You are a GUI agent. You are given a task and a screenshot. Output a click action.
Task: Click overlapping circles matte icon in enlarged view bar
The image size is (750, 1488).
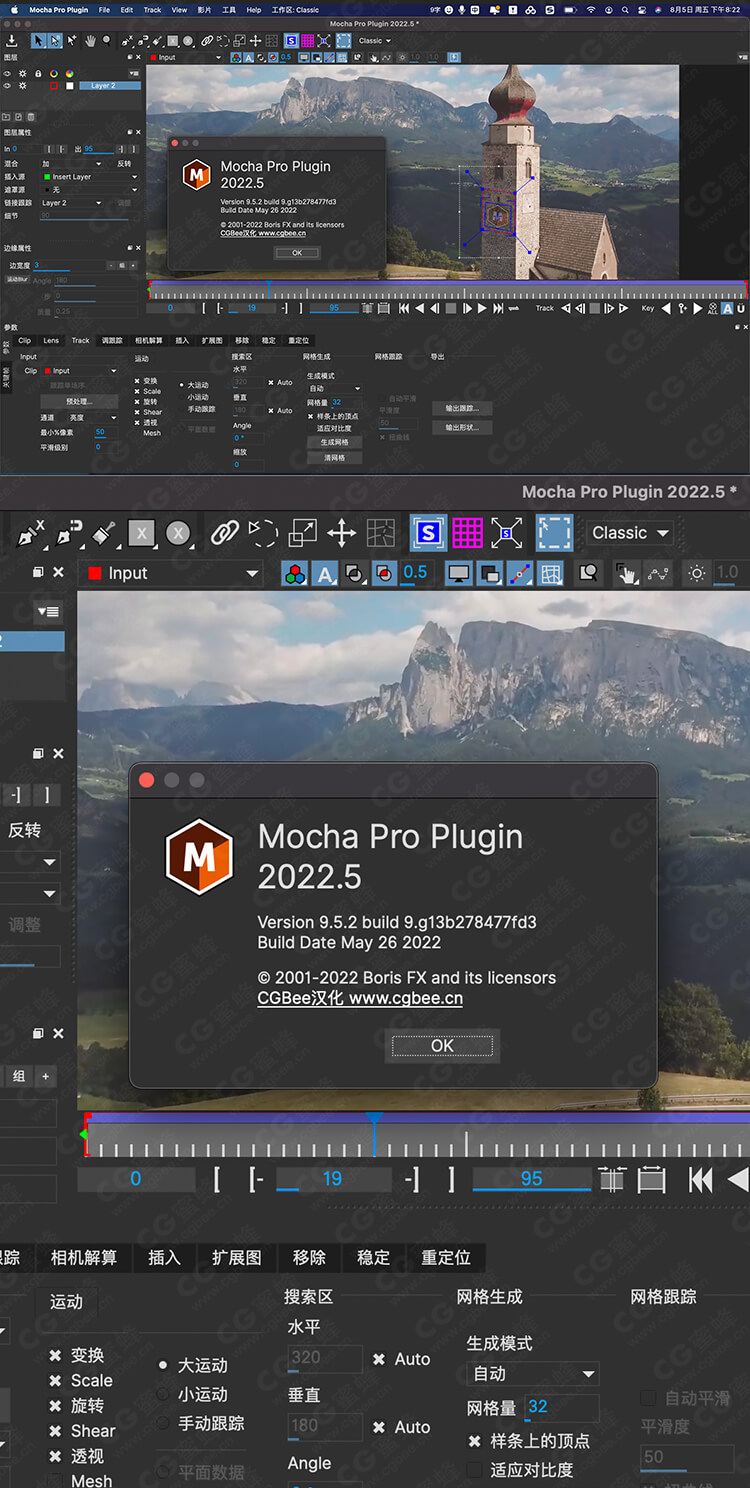pos(354,573)
